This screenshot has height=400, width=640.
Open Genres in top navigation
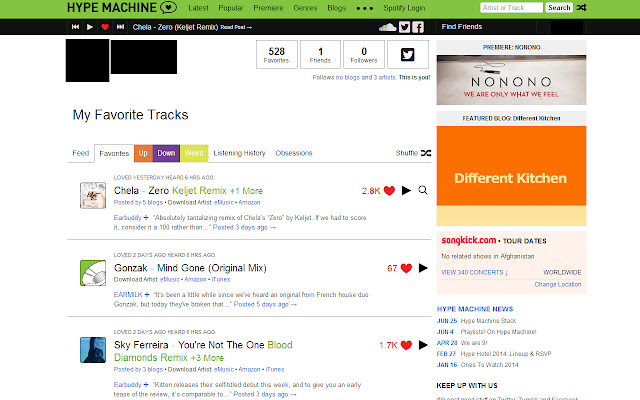coord(305,8)
